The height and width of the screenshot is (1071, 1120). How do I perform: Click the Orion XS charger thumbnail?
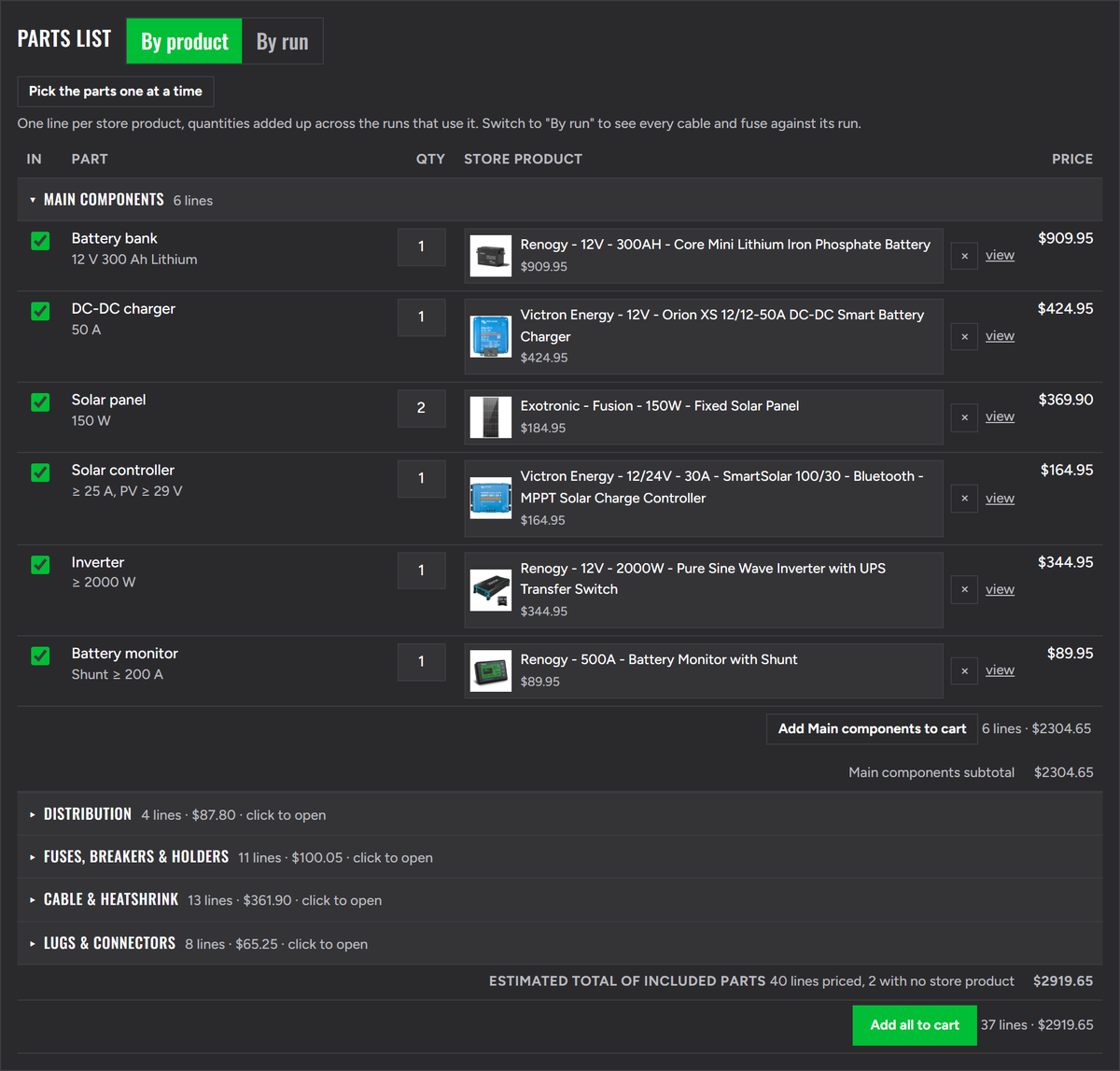coord(491,336)
